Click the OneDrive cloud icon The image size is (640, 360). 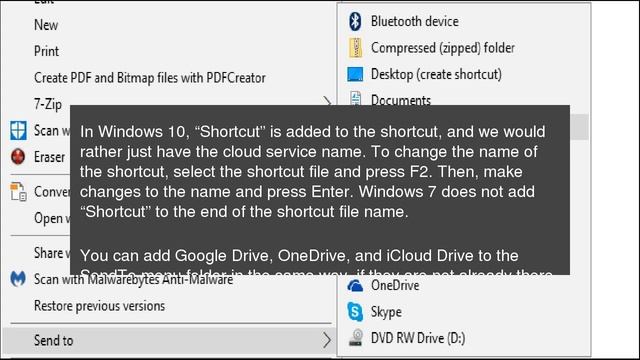[355, 286]
